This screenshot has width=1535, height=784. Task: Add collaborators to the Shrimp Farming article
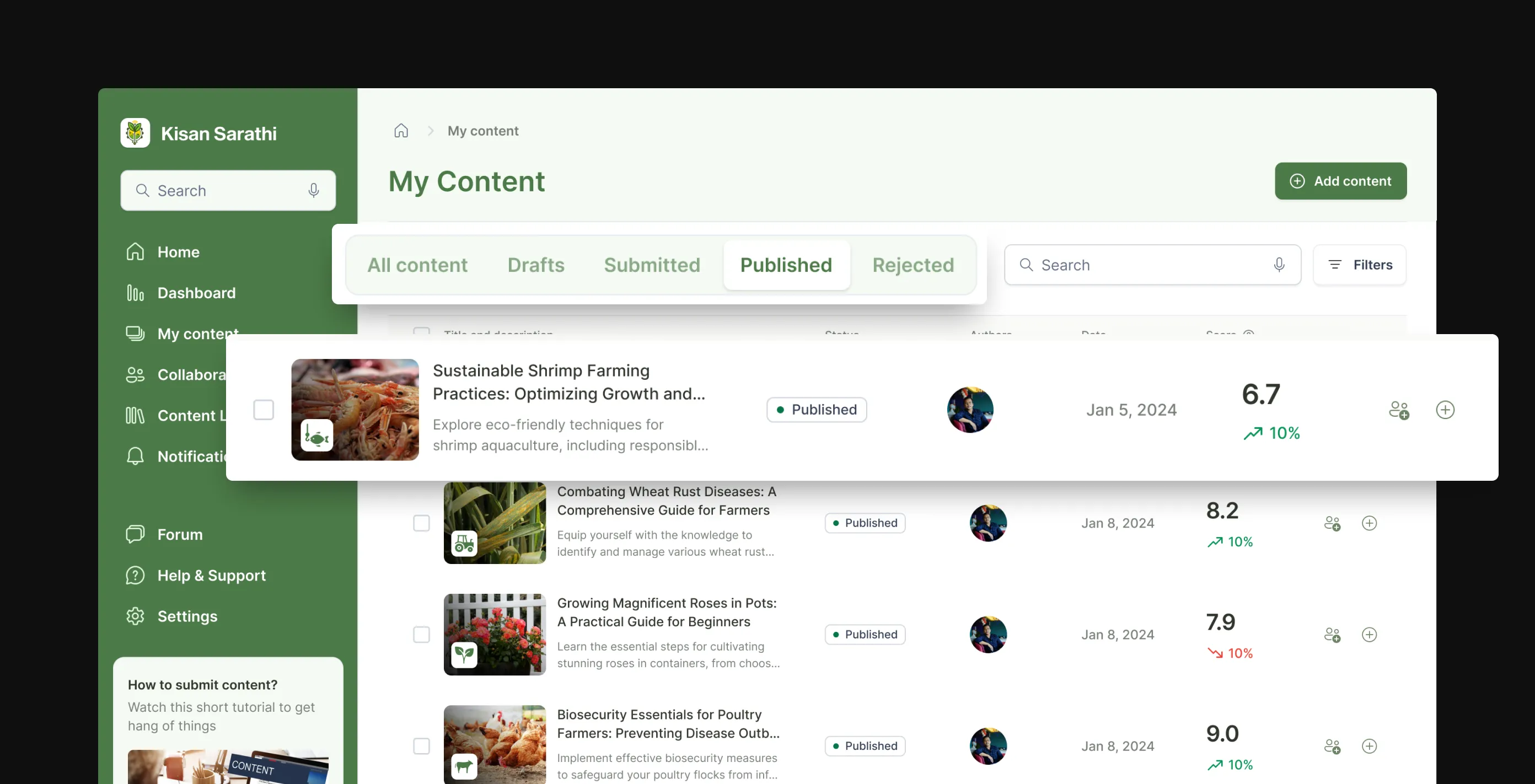pos(1399,410)
